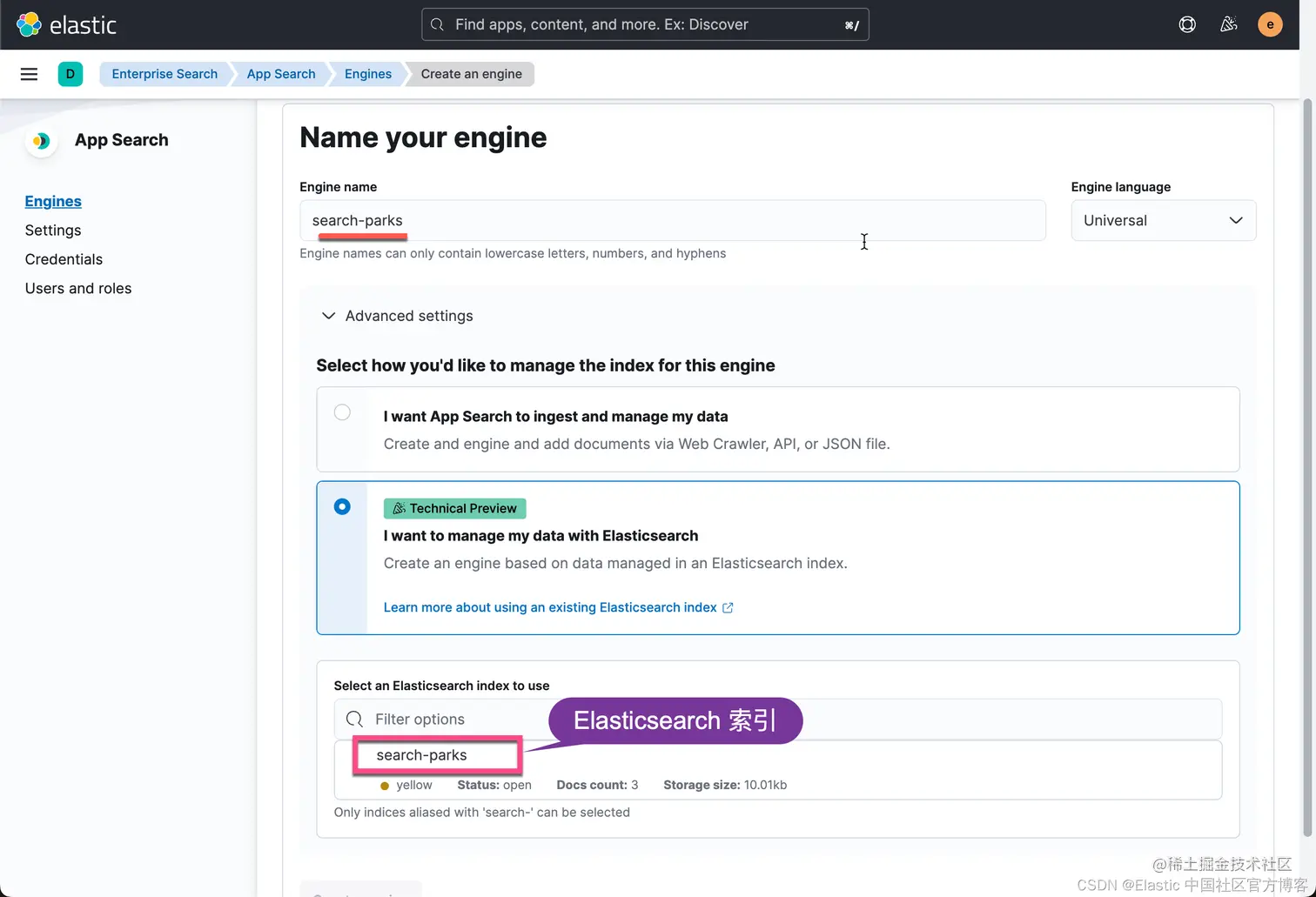Click the Filter options field
This screenshot has width=1316, height=897.
coord(778,720)
